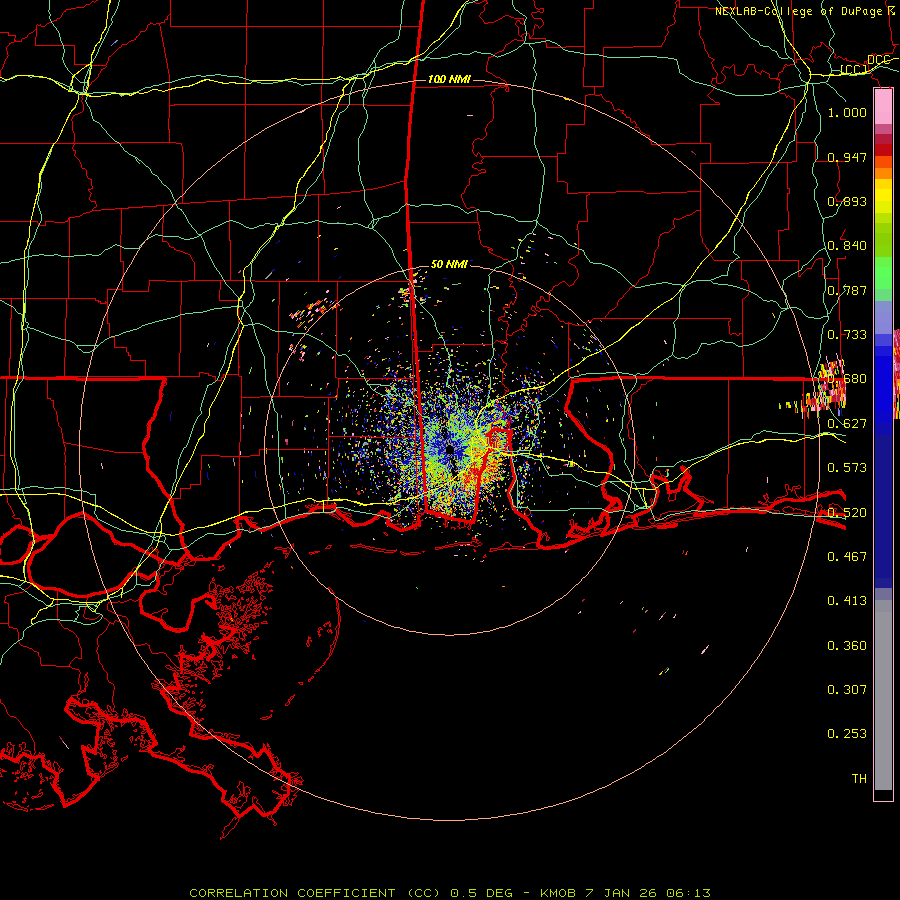Click the 0.787 legend value
Screen dimensions: 900x900
[x=847, y=290]
